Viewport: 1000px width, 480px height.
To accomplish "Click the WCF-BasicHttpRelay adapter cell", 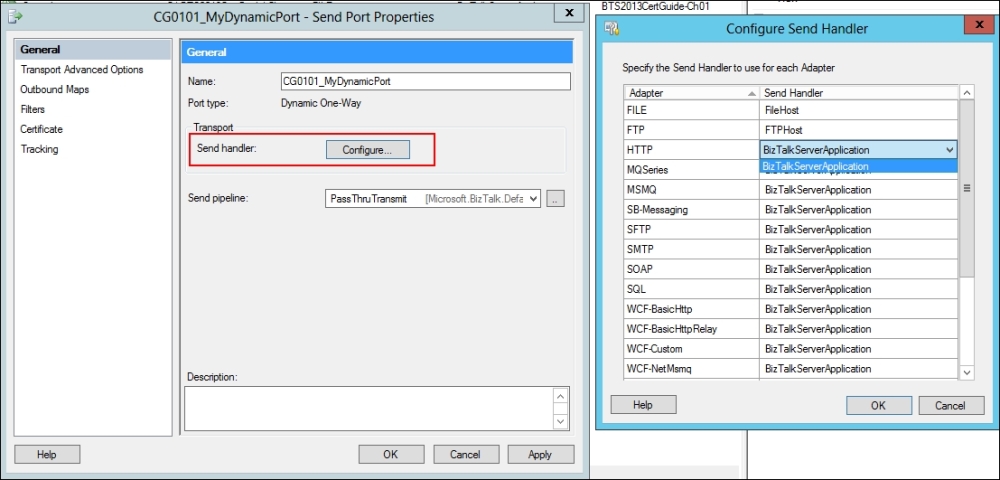I will (691, 329).
